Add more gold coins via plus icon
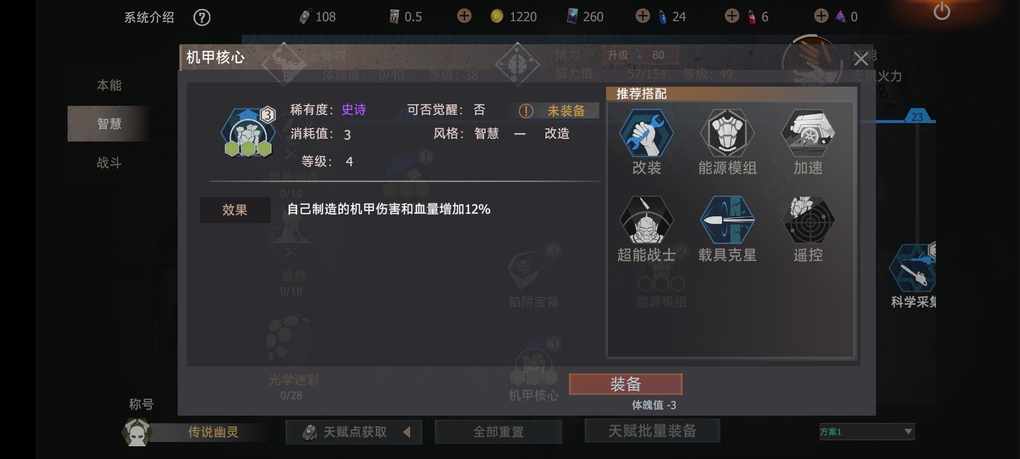 coord(464,16)
